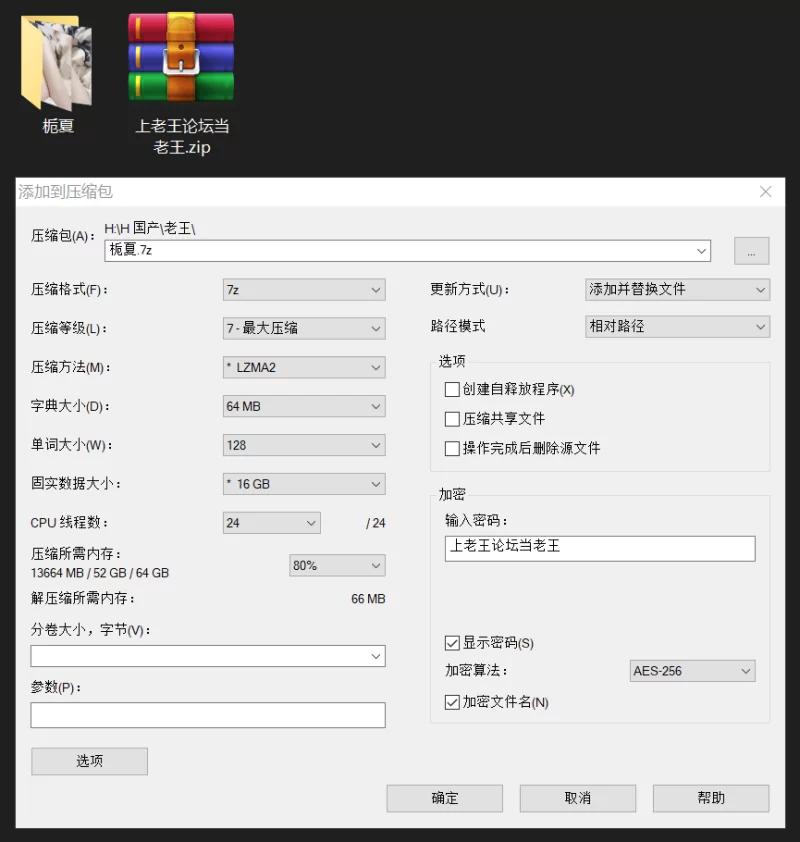The height and width of the screenshot is (842, 800).
Task: Open the 分卷大小 combo box
Action: [208, 656]
